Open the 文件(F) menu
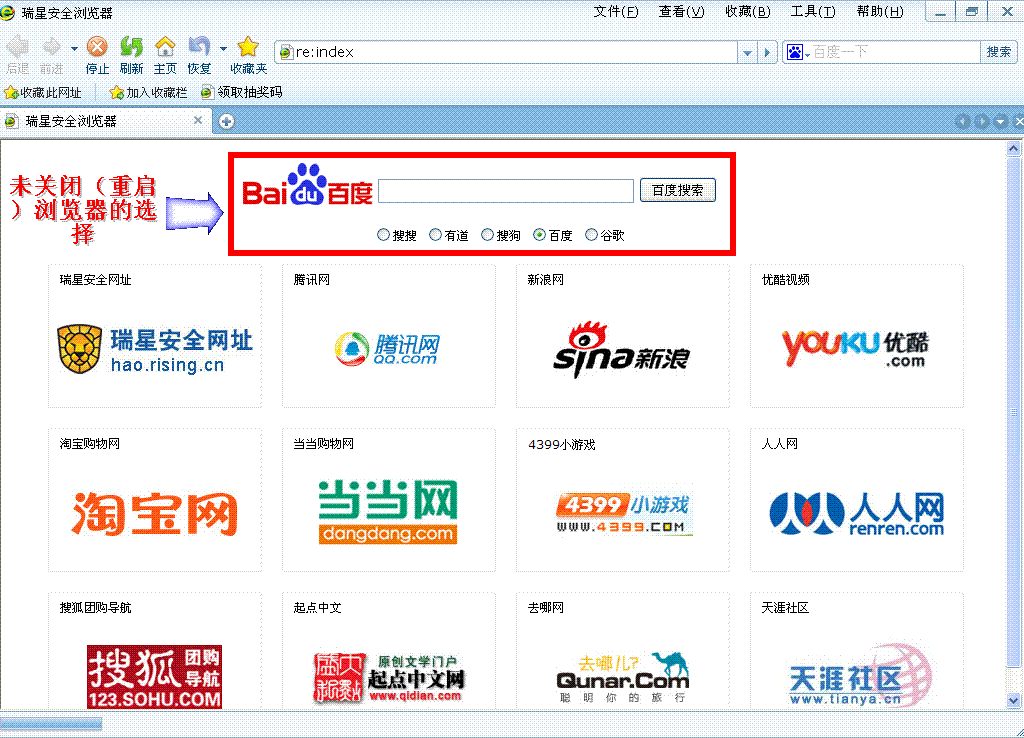Screen dimensions: 1024x738 coord(616,12)
